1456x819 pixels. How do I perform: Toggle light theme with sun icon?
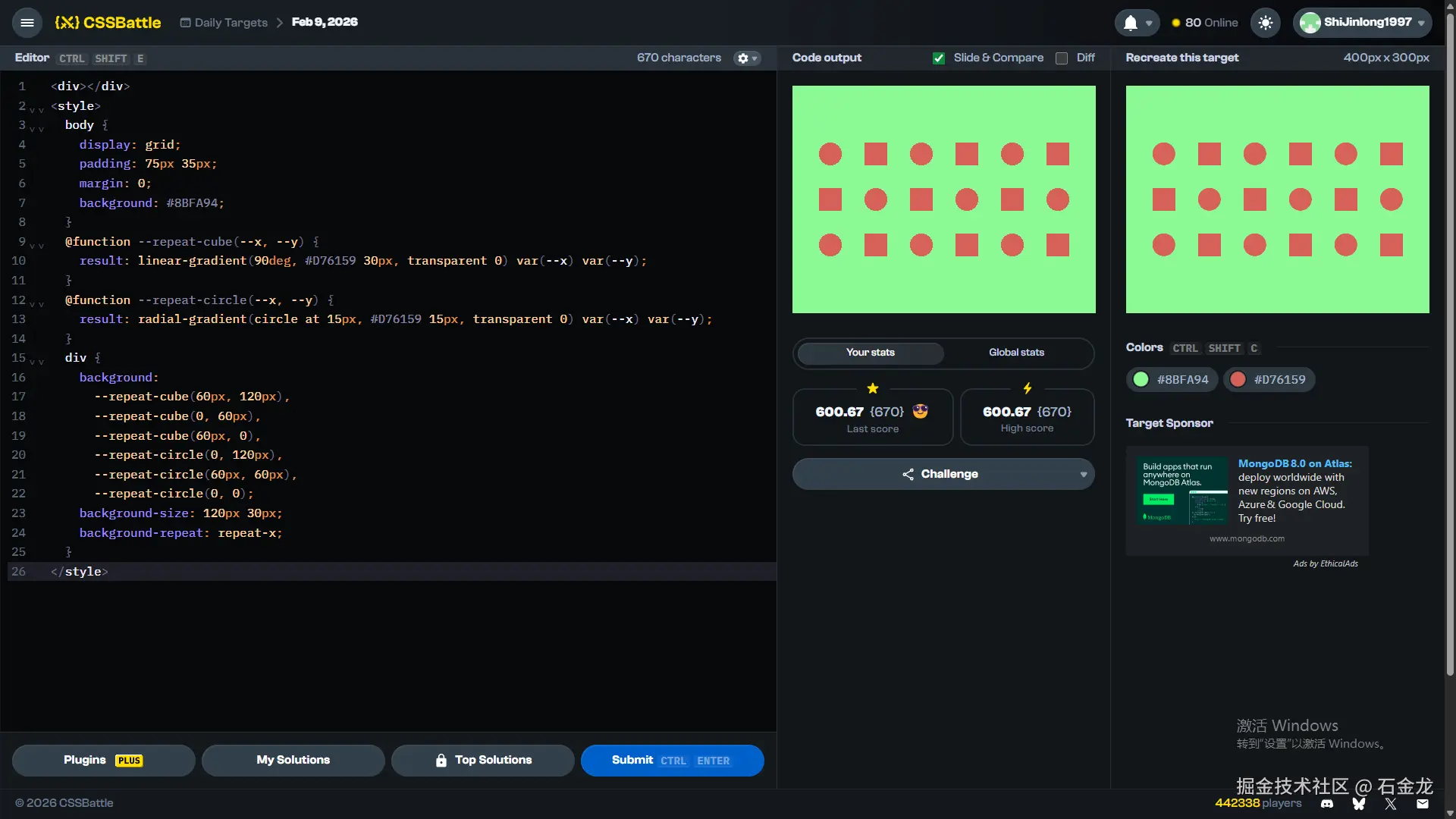(1265, 23)
